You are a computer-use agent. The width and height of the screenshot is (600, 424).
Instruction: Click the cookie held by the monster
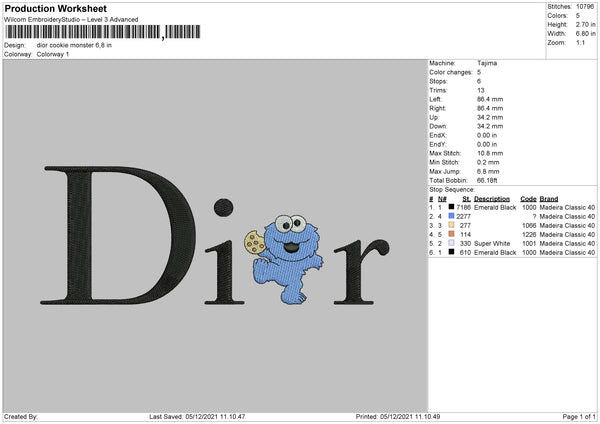254,242
